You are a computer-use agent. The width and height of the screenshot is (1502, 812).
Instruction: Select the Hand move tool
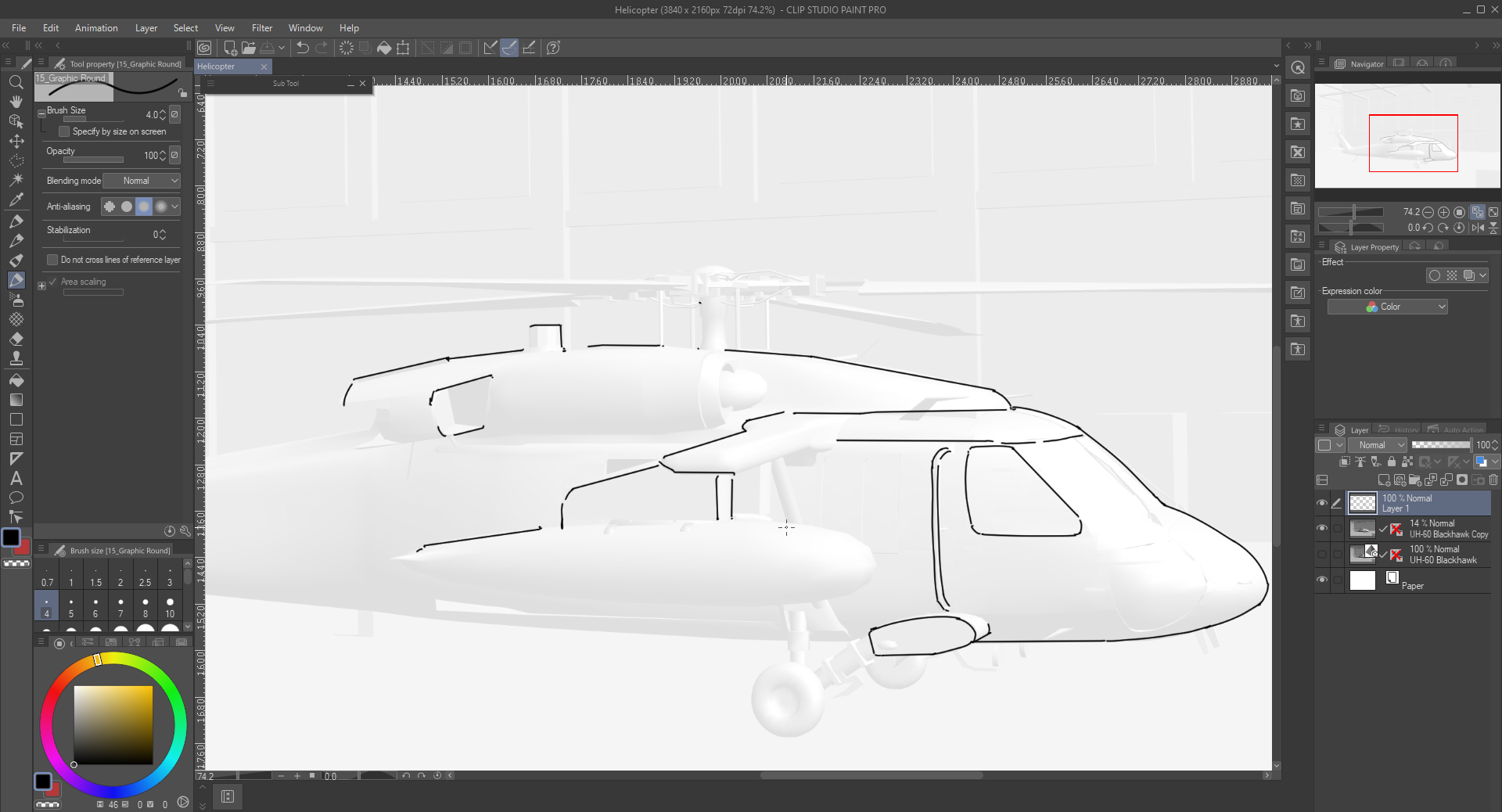[16, 102]
